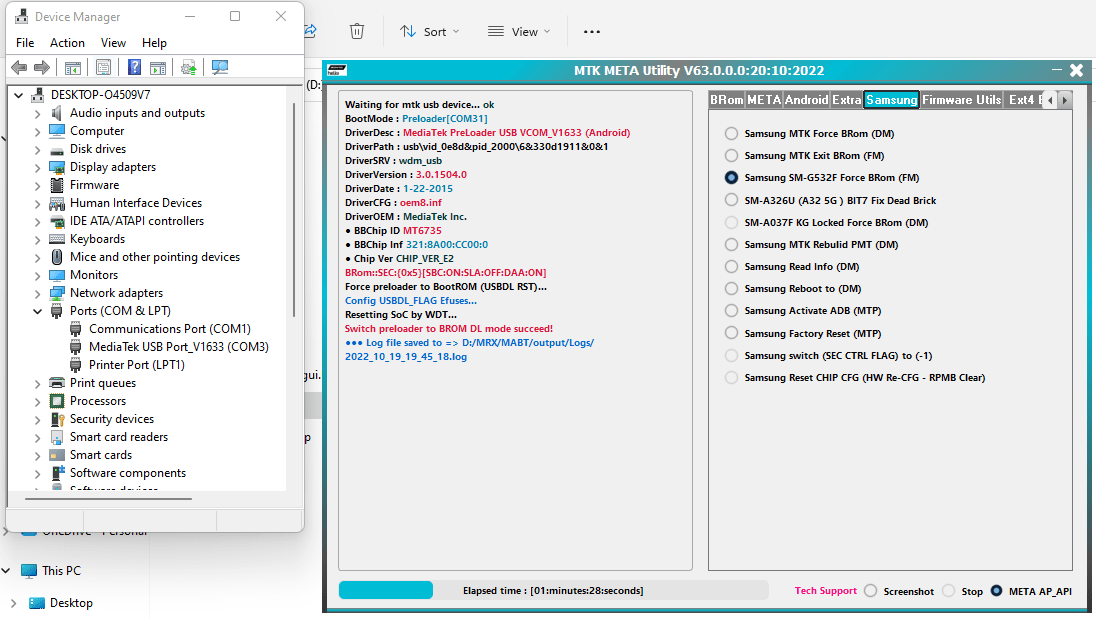This screenshot has height=618, width=1096.
Task: Click the Forward arrow in Device Manager
Action: pos(40,67)
